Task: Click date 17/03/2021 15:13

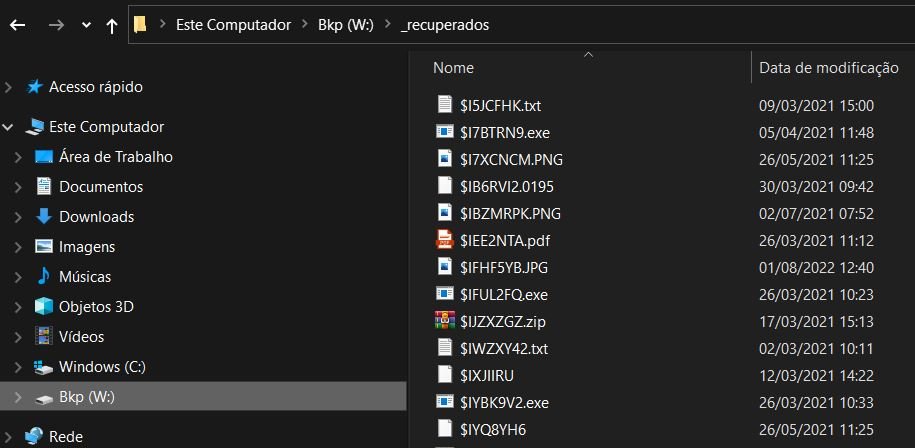Action: point(816,321)
